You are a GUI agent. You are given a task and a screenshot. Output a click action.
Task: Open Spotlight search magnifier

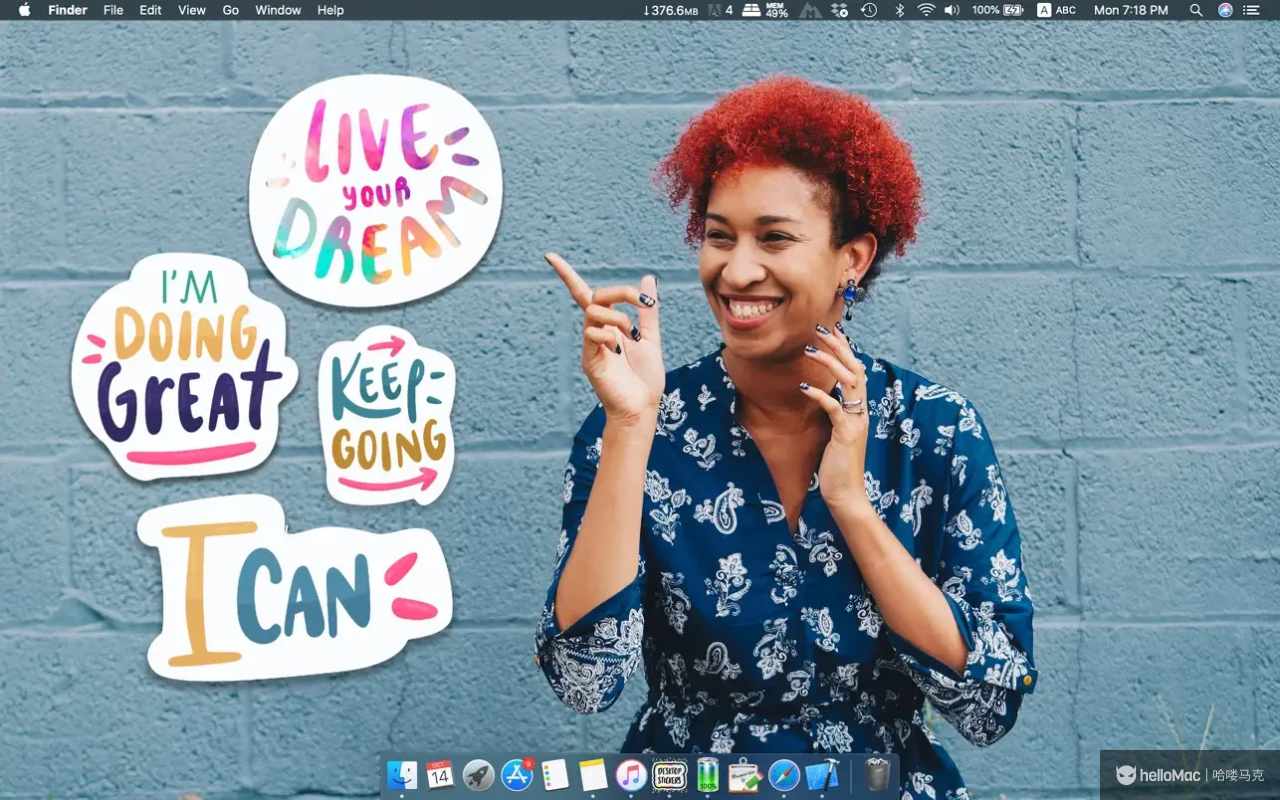[x=1196, y=10]
